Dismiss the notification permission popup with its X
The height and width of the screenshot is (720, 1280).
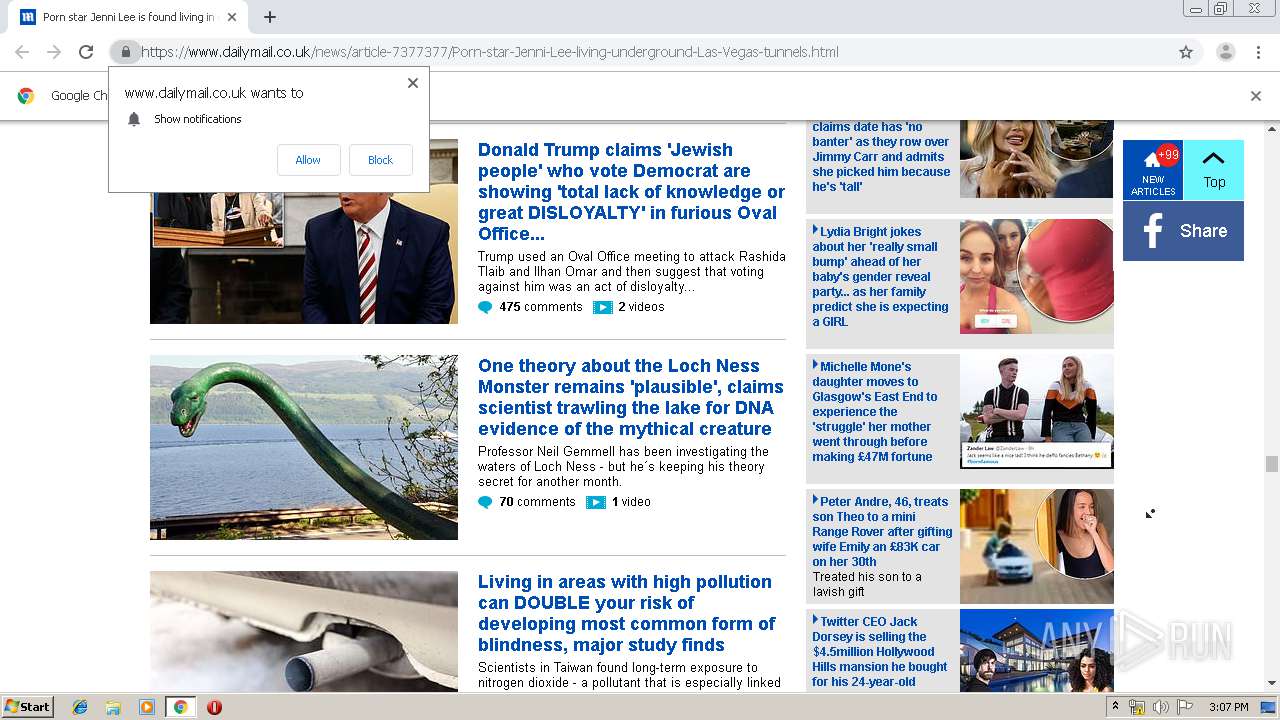point(413,83)
